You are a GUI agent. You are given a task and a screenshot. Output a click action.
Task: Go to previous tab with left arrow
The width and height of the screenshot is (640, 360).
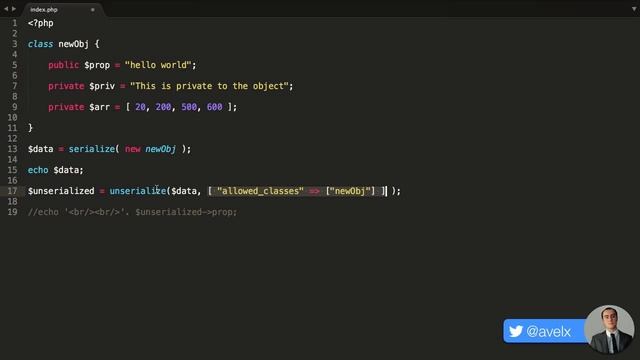tap(6, 9)
